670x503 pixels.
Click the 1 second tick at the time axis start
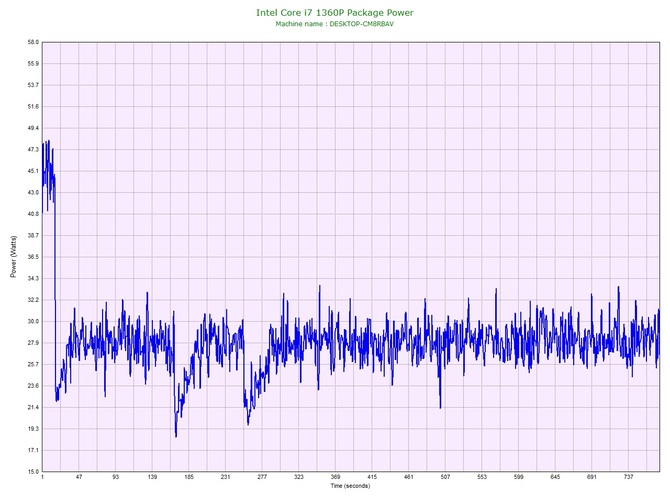point(43,478)
